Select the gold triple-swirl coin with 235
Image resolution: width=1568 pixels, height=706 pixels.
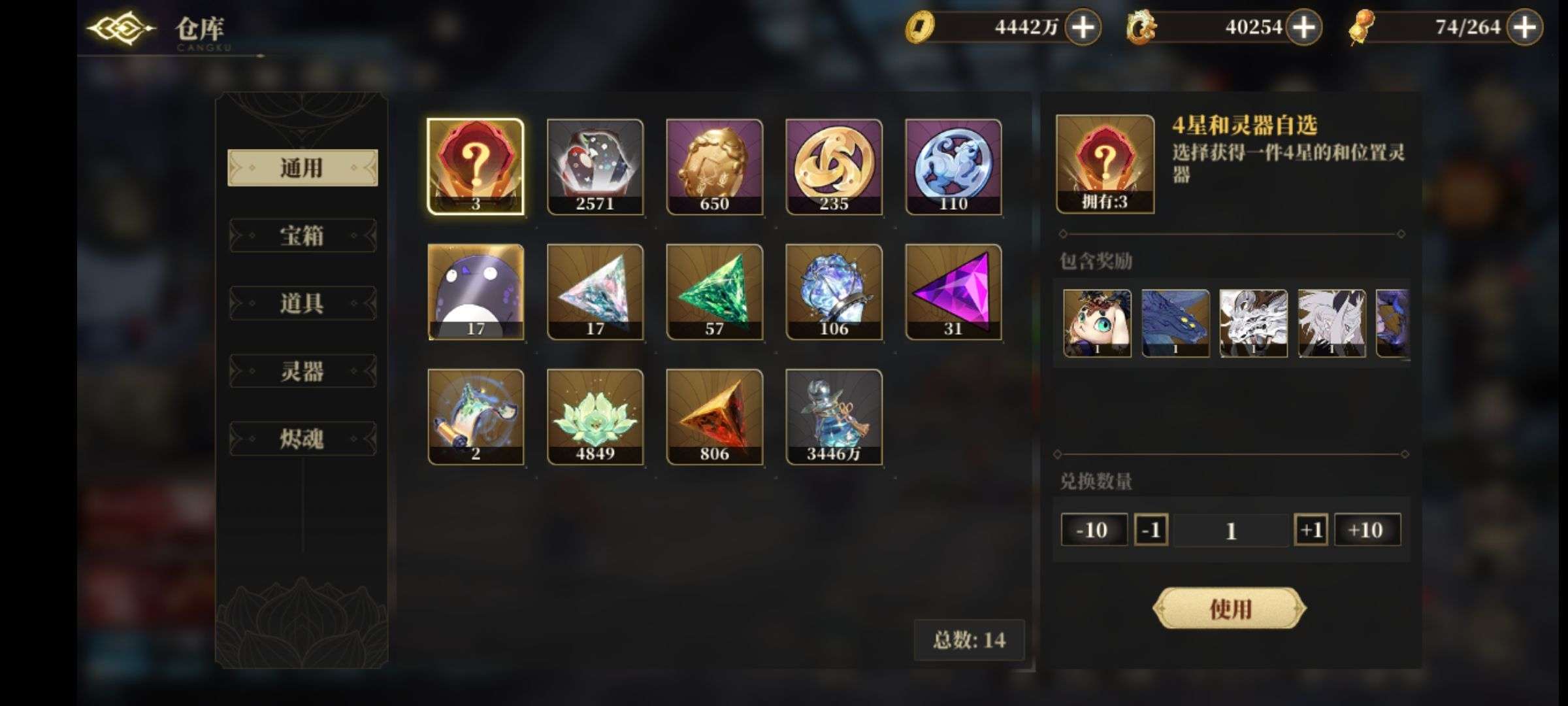pyautogui.click(x=834, y=167)
